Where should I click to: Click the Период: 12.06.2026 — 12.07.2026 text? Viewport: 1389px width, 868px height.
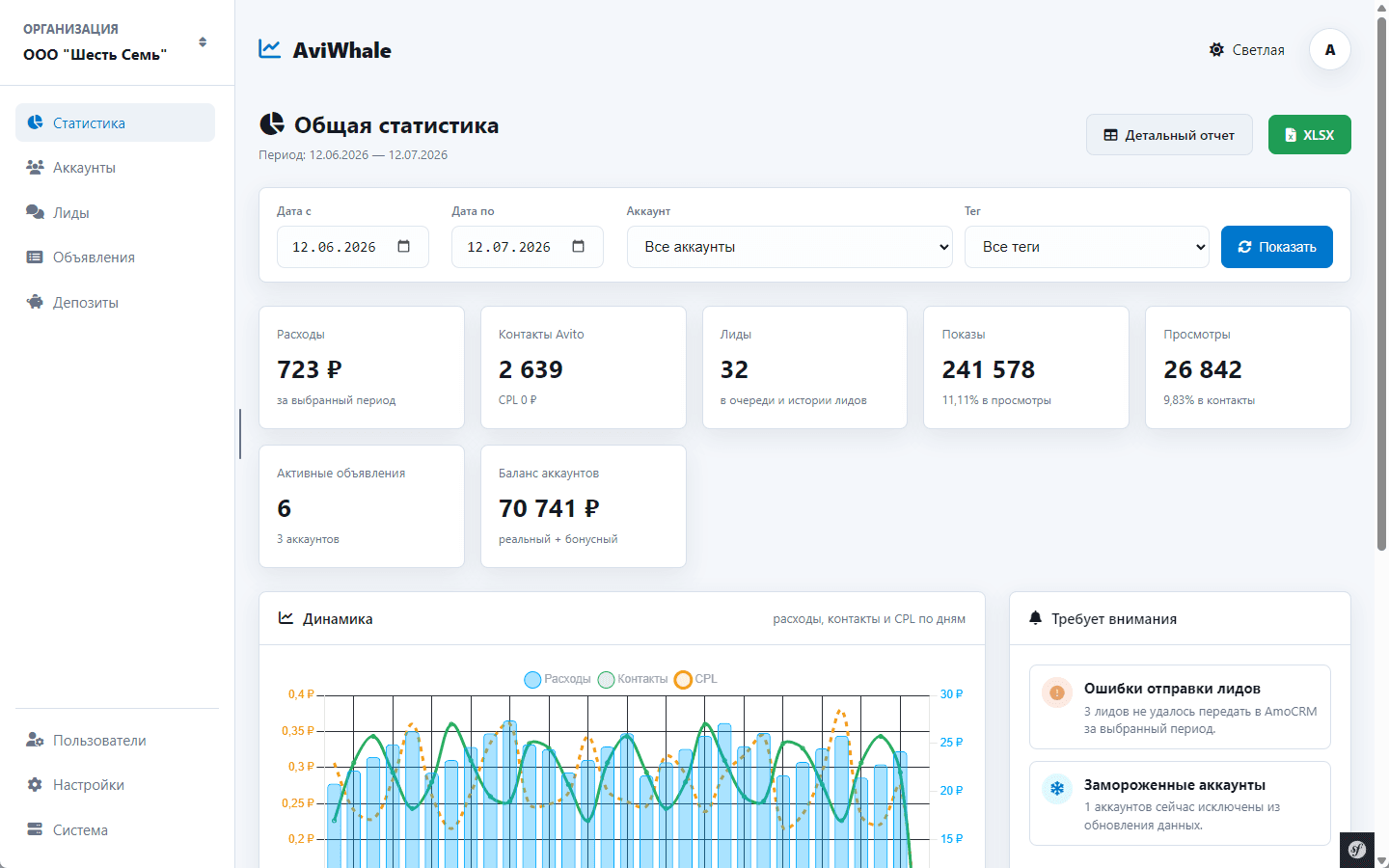point(353,154)
